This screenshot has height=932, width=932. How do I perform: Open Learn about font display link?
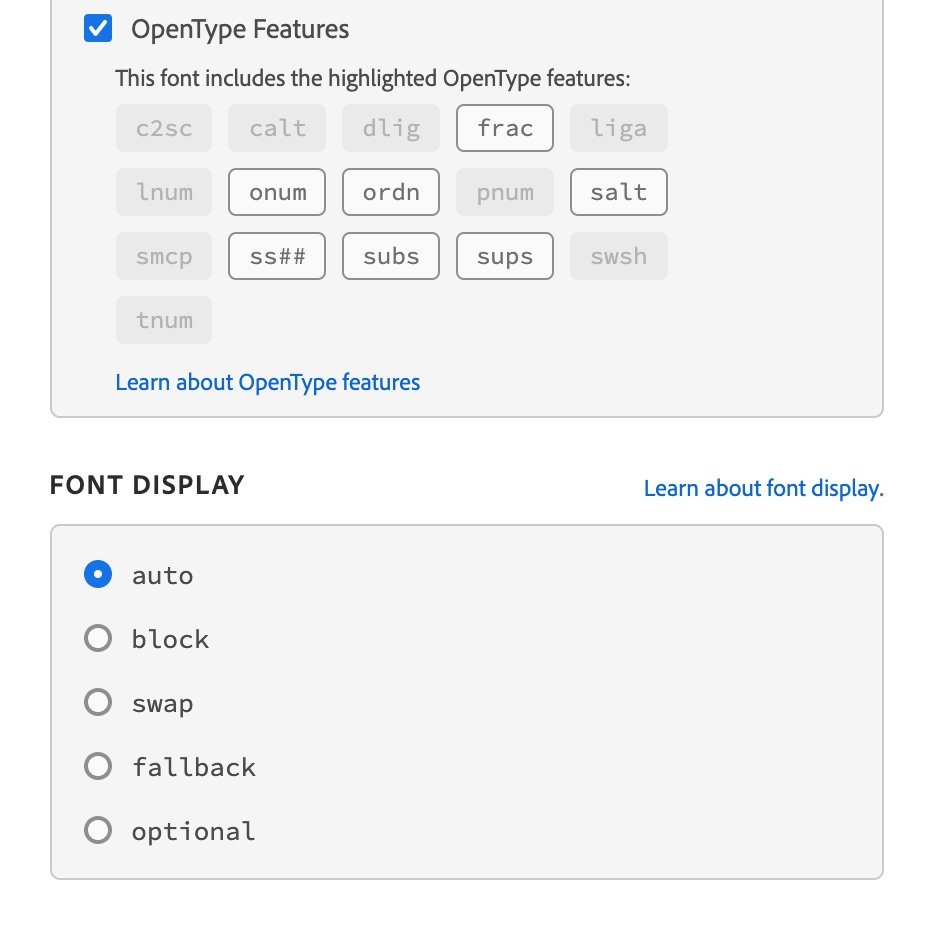coord(764,488)
